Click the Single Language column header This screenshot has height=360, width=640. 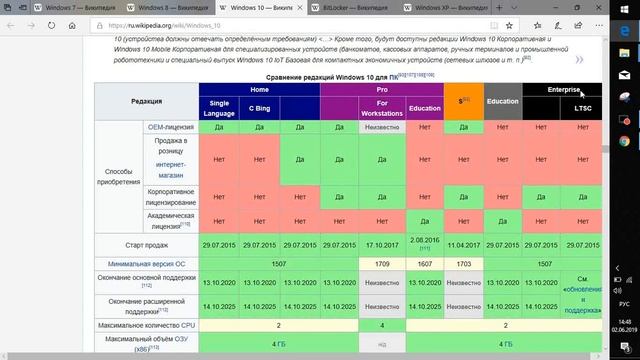pyautogui.click(x=219, y=108)
